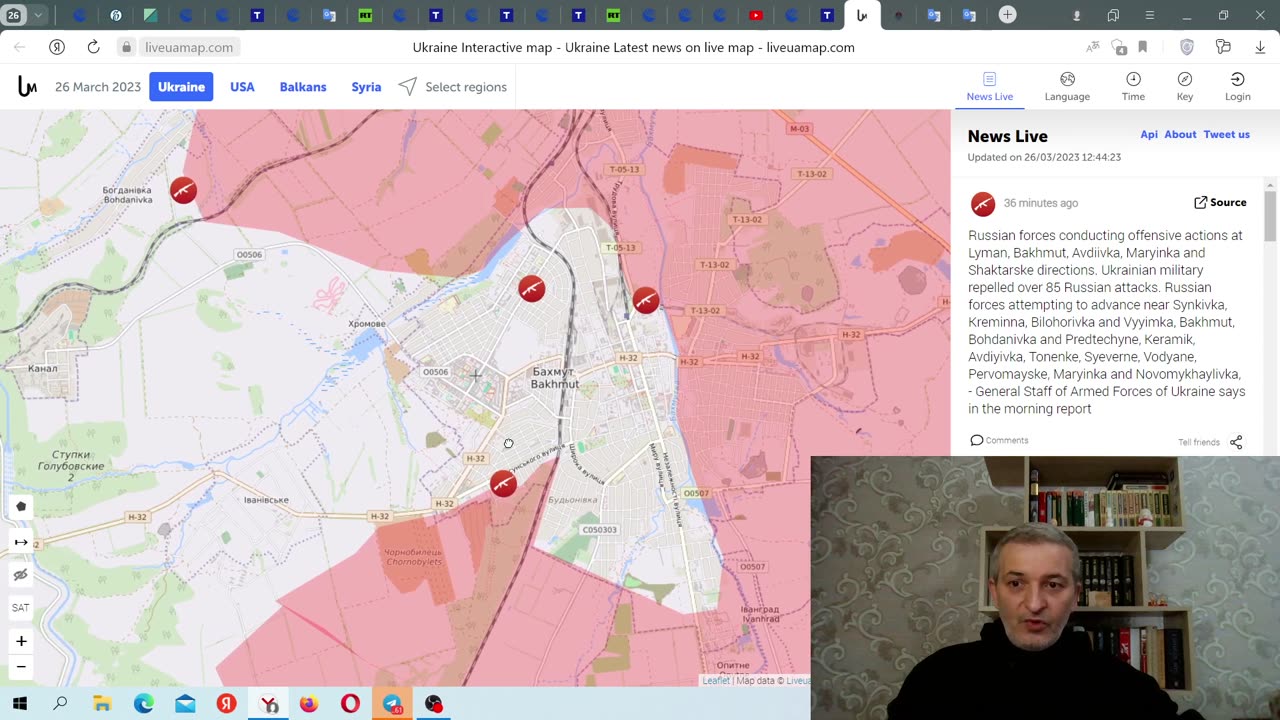Click the Yandex home button in toolbar

[x=57, y=47]
